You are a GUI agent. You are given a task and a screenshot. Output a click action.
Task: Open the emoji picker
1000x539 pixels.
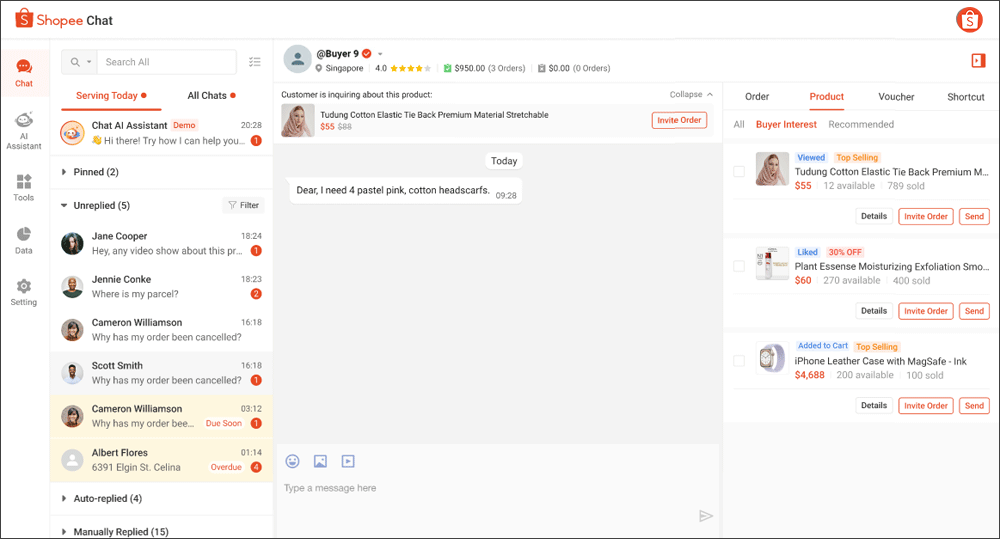(x=293, y=461)
